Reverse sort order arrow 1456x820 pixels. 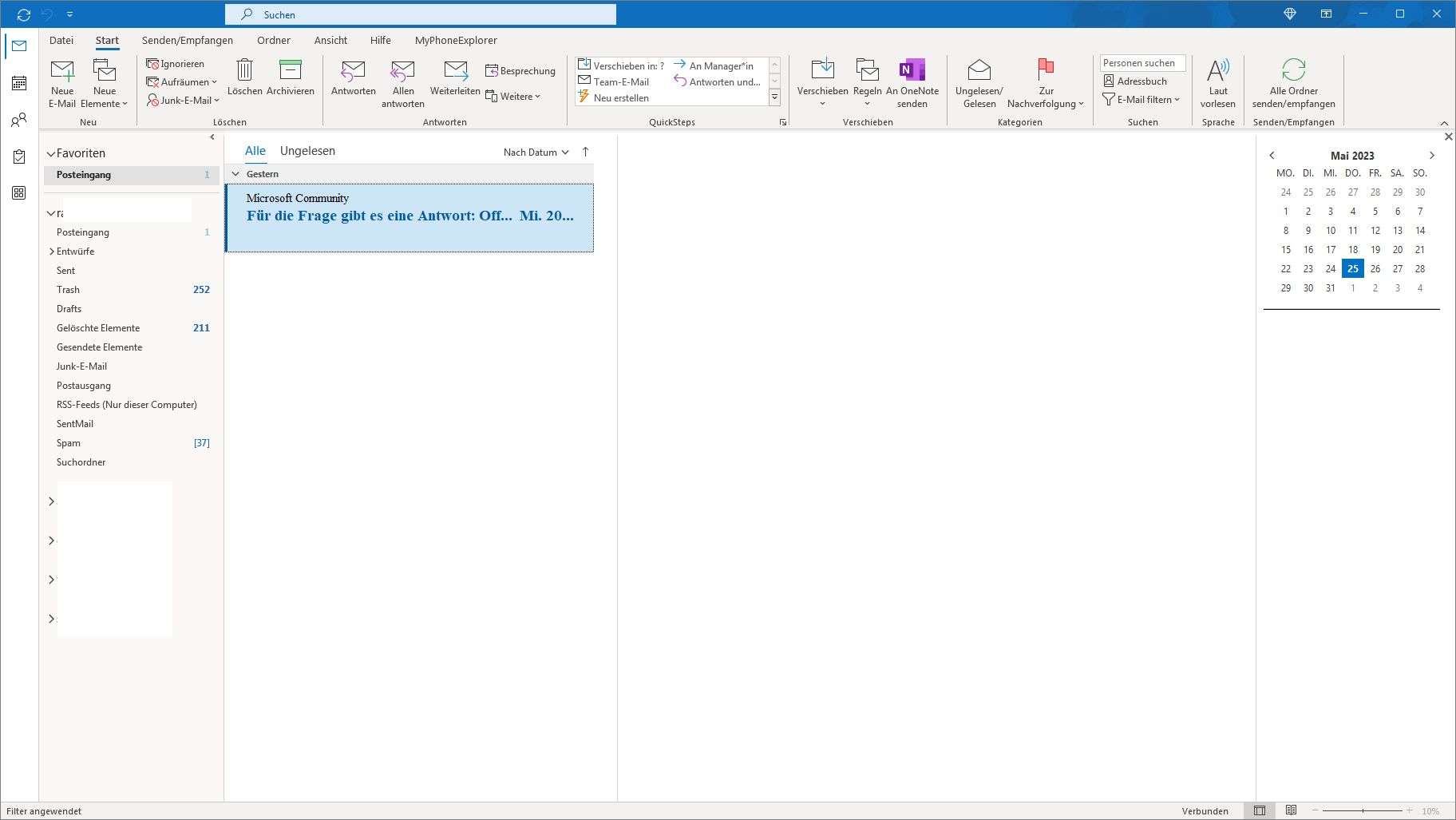point(585,152)
